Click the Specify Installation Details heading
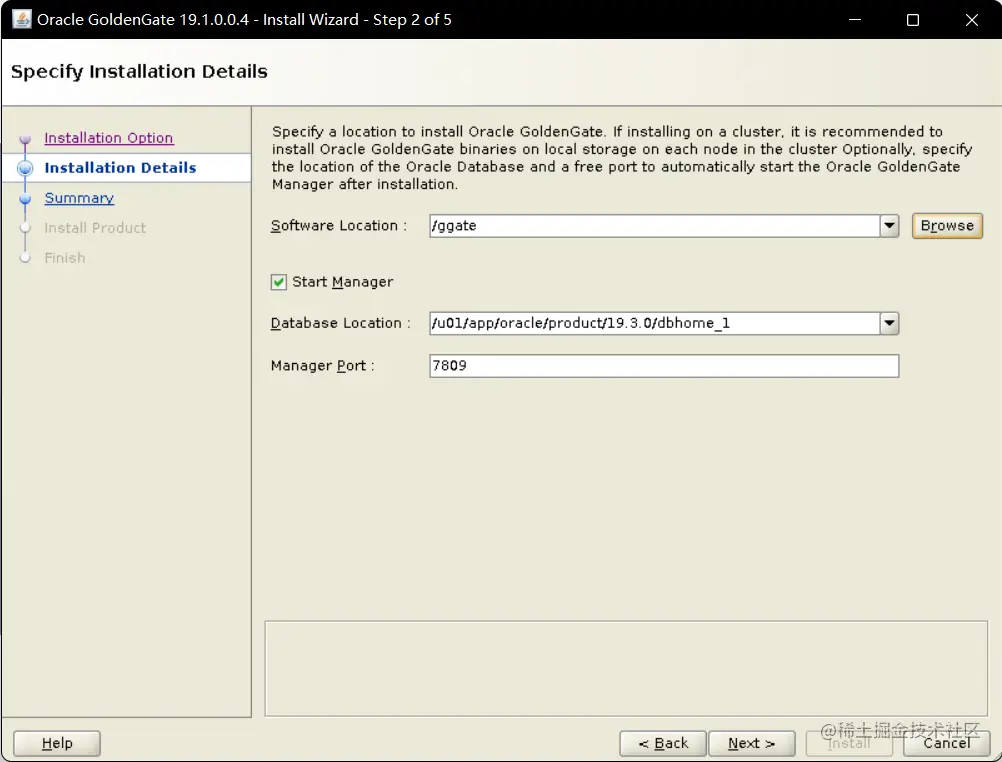This screenshot has width=1002, height=762. tap(139, 72)
